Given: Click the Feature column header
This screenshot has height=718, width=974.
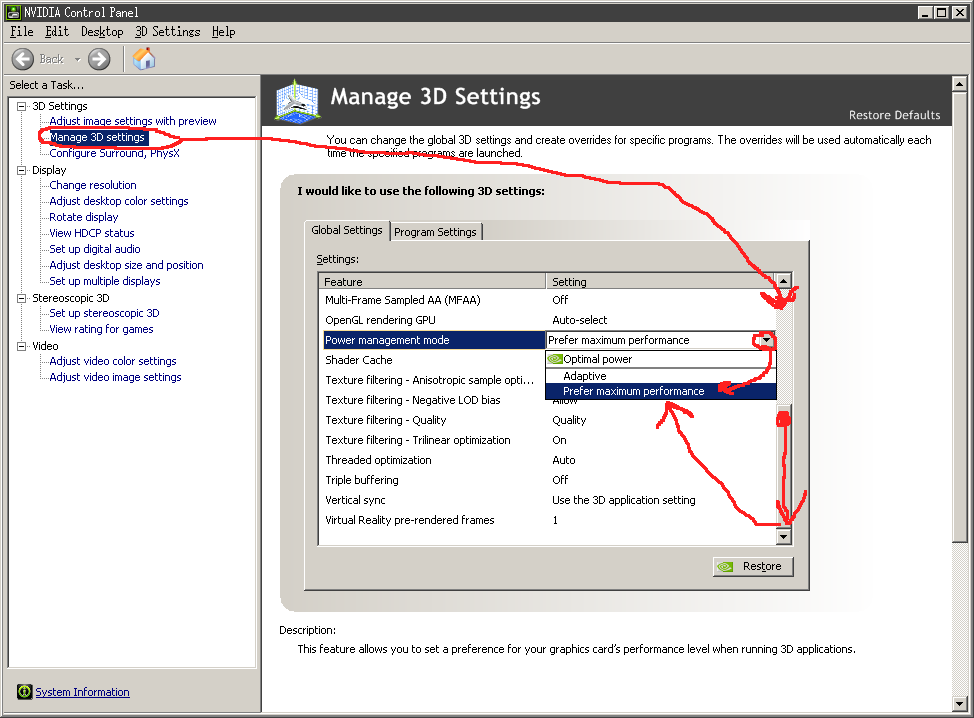Looking at the screenshot, I should coord(432,281).
